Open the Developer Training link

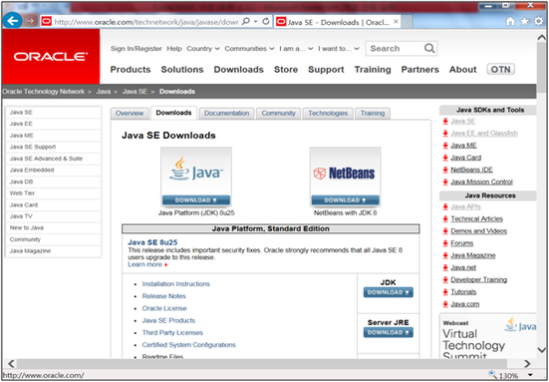tap(479, 280)
